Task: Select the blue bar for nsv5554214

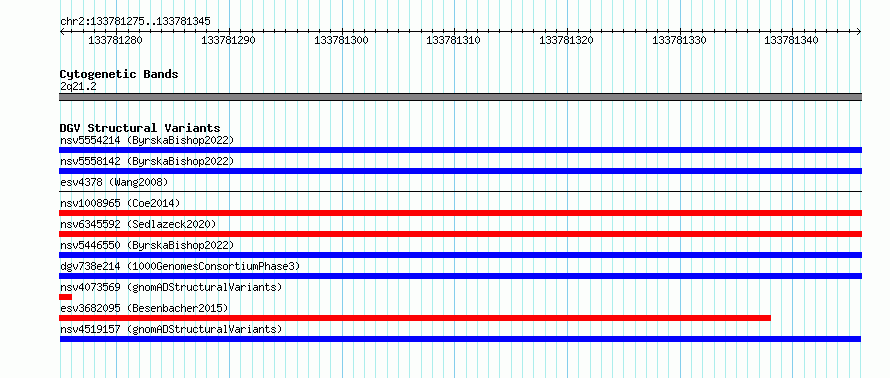Action: [x=460, y=150]
